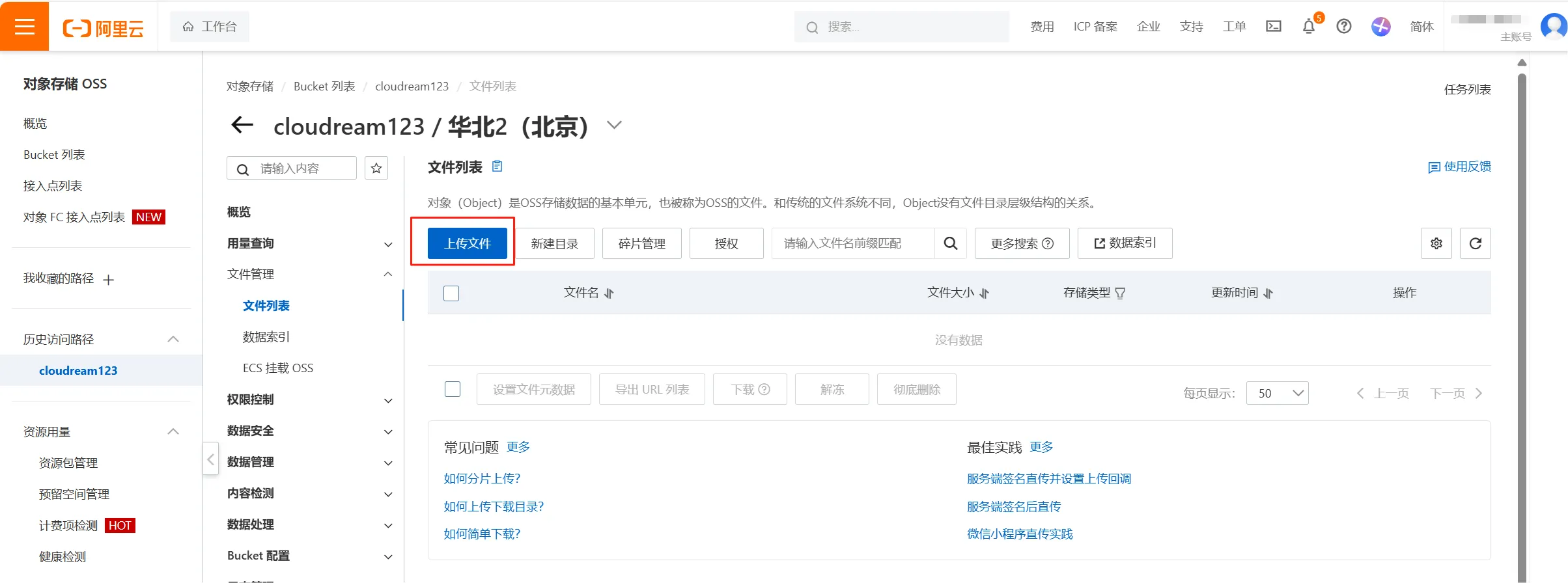
Task: Open 数据索引 toolbar button
Action: pyautogui.click(x=1125, y=243)
